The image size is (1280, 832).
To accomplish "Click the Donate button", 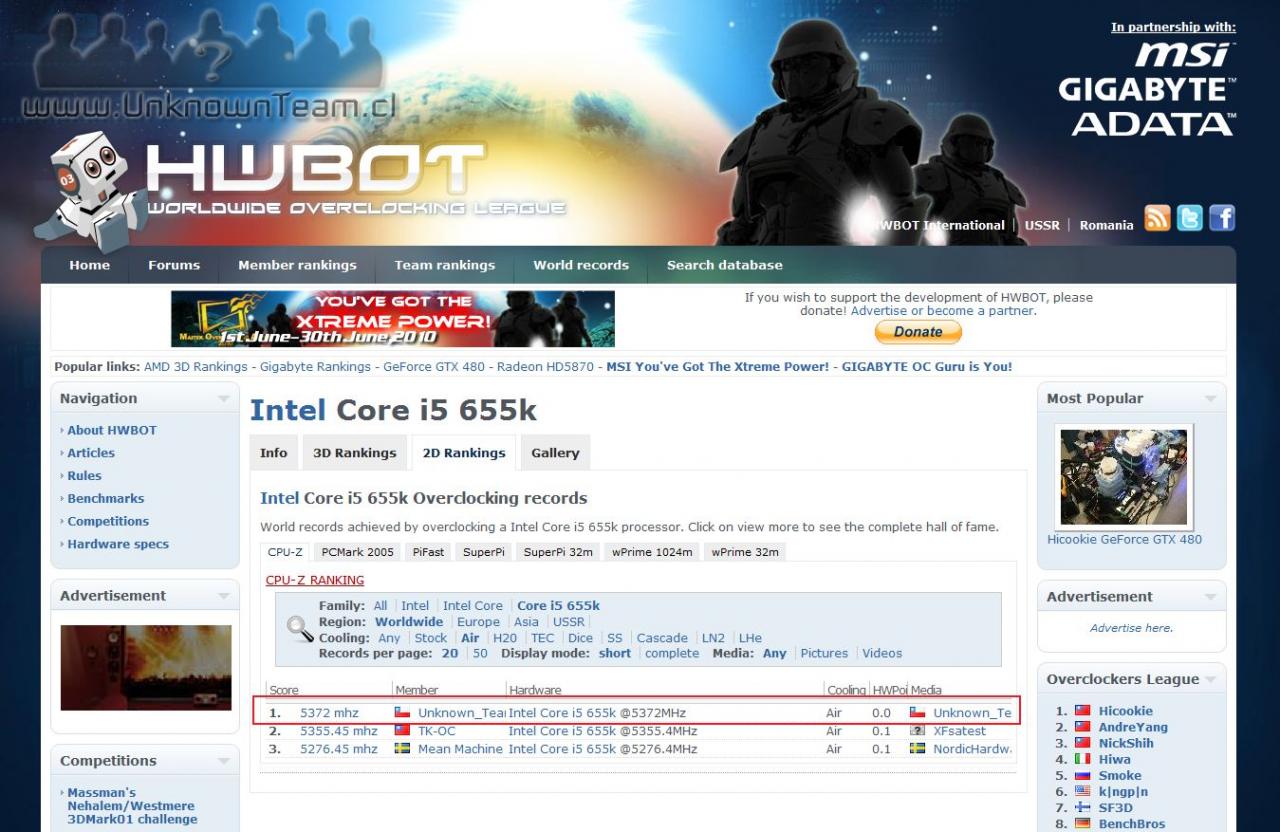I will coord(918,332).
